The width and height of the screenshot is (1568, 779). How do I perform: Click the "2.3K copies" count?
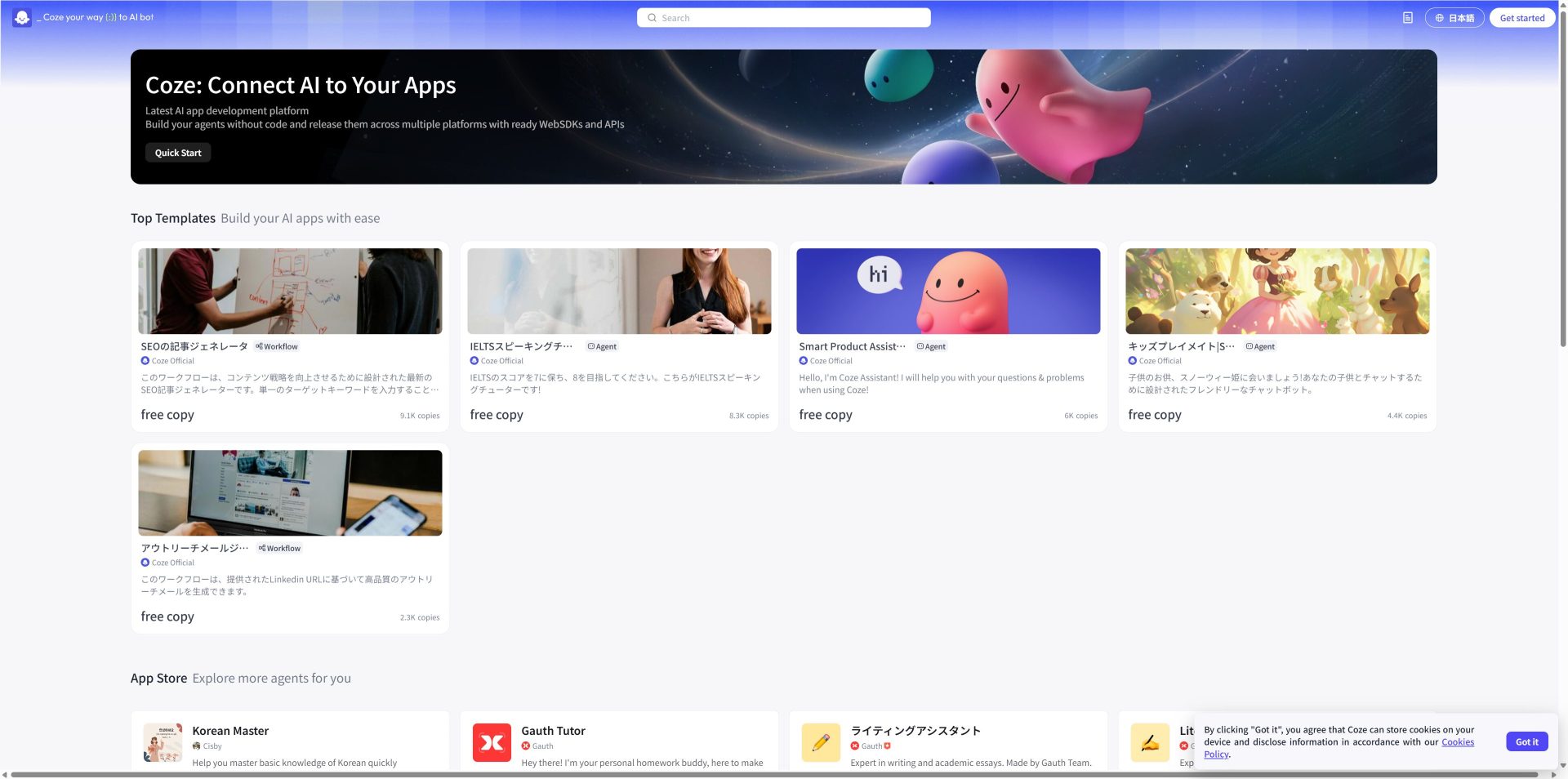point(420,617)
